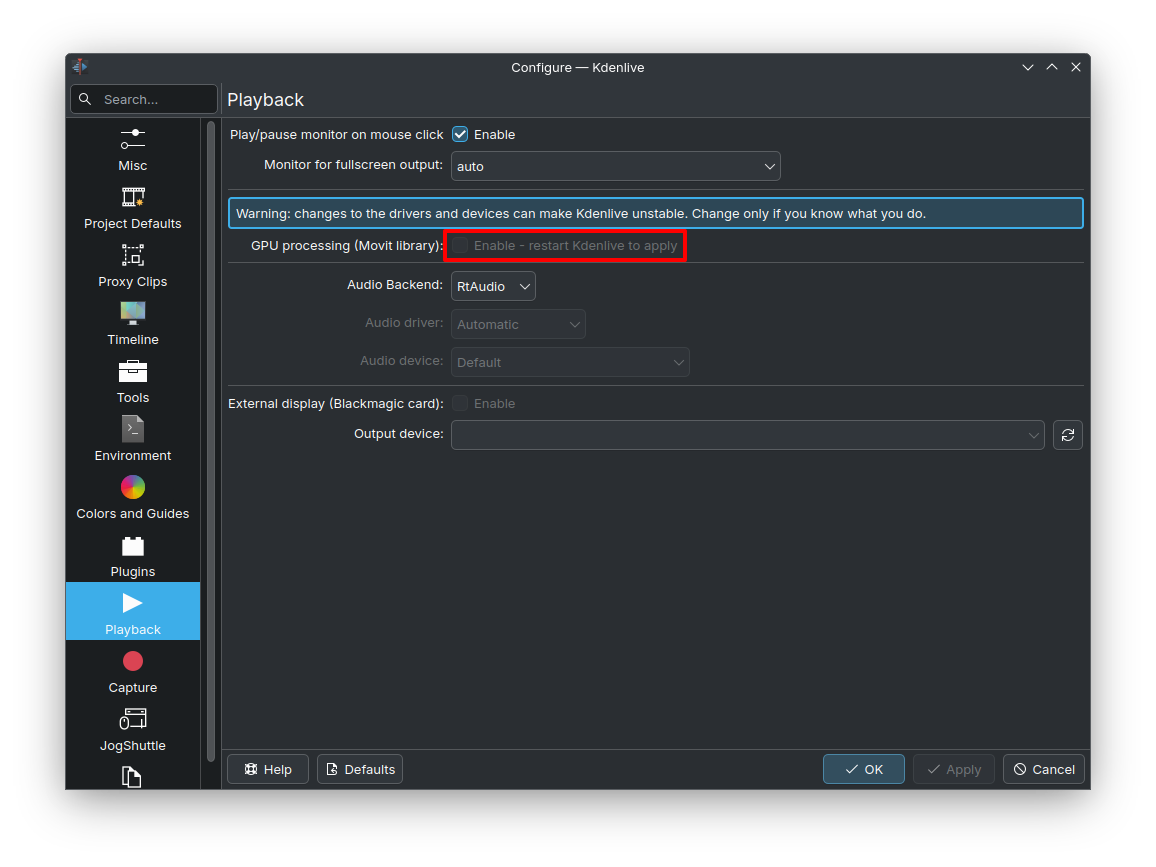Select the Playback settings page
The width and height of the screenshot is (1156, 867).
[x=133, y=611]
